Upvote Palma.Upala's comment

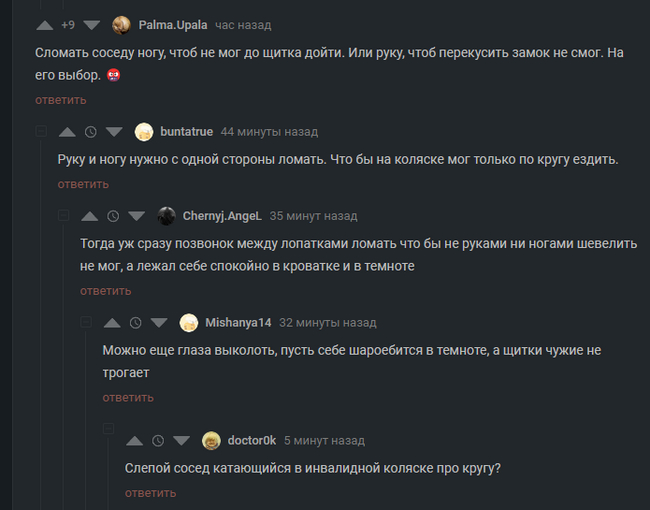coord(44,25)
